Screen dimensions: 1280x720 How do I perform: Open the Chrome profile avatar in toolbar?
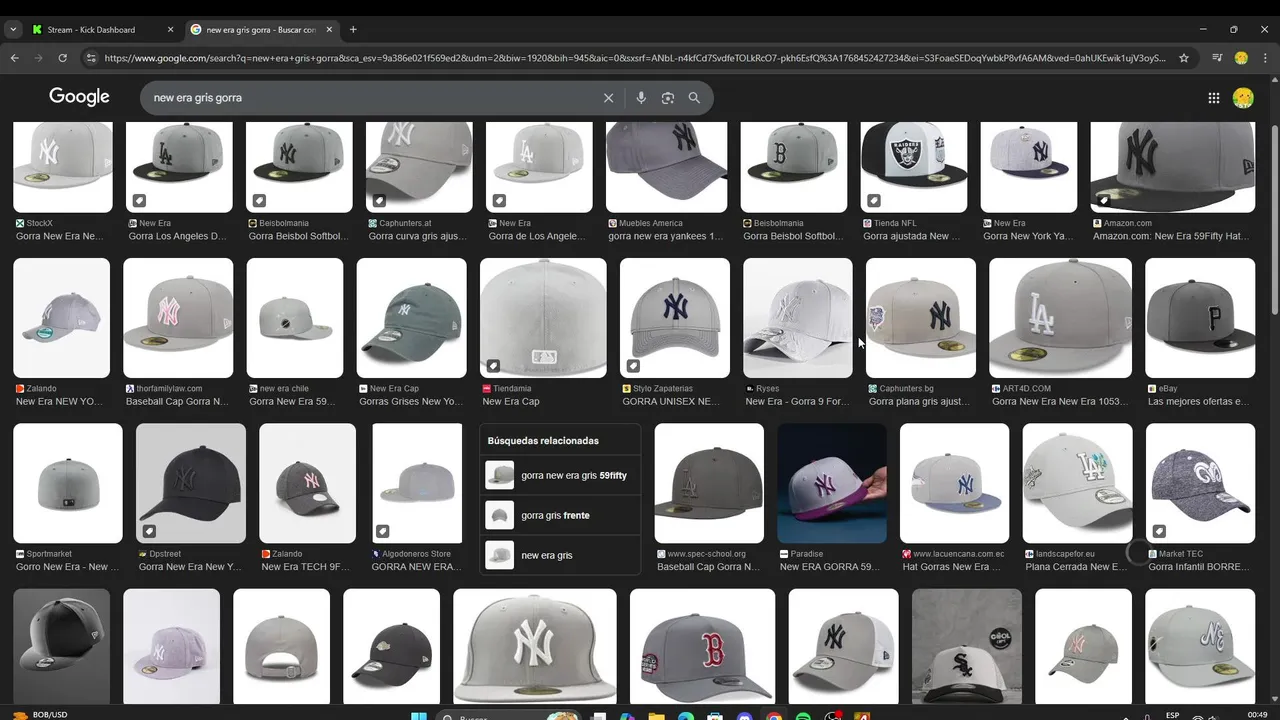coord(1241,58)
